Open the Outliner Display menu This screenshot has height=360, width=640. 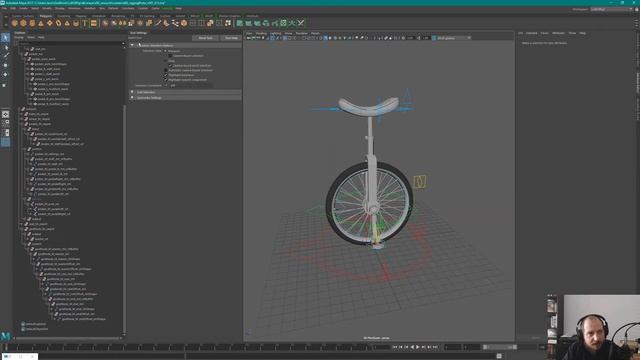click(19, 38)
